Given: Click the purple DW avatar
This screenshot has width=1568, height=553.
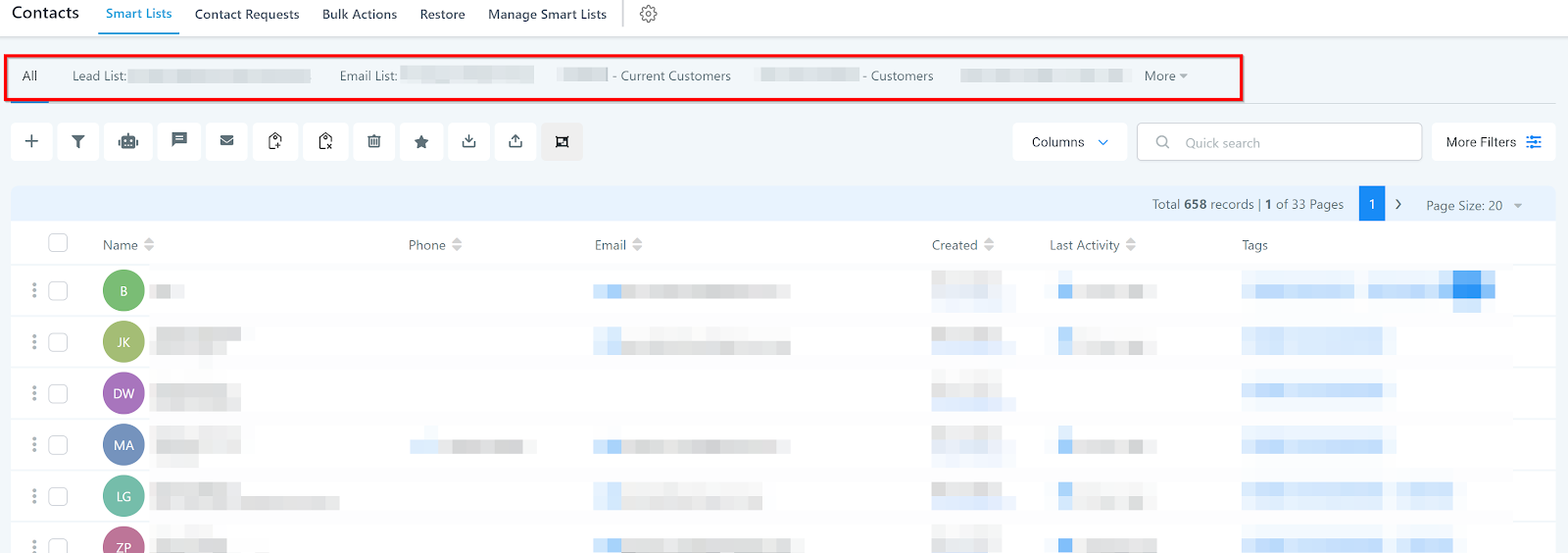Looking at the screenshot, I should point(123,393).
